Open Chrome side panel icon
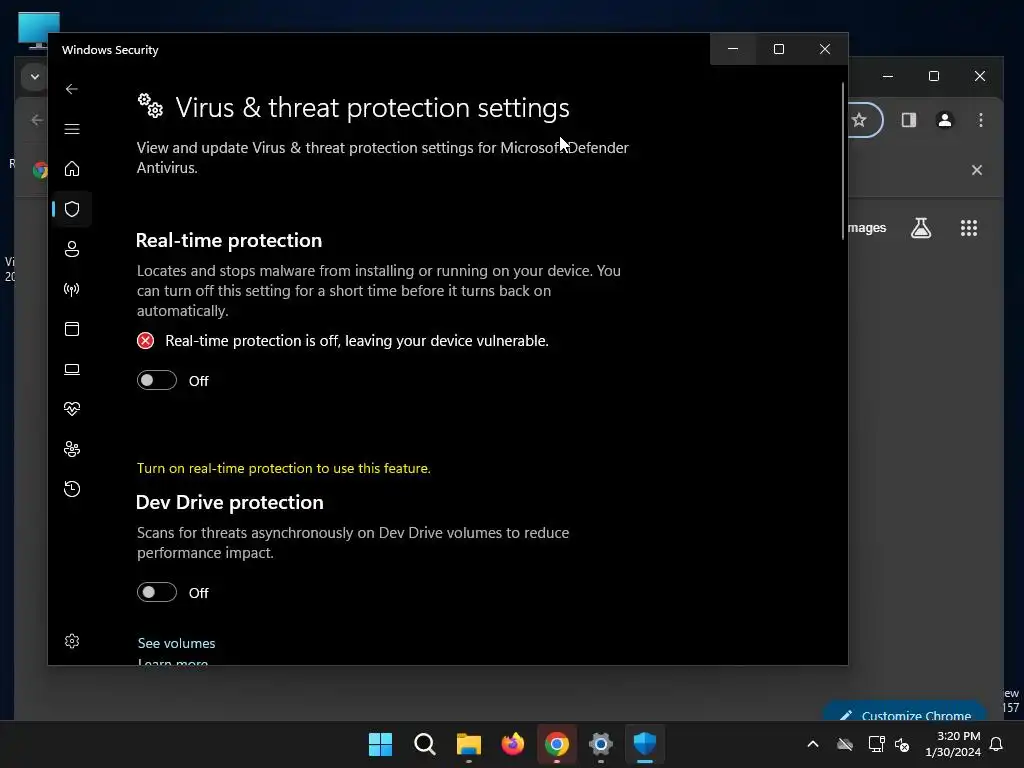 pyautogui.click(x=908, y=120)
